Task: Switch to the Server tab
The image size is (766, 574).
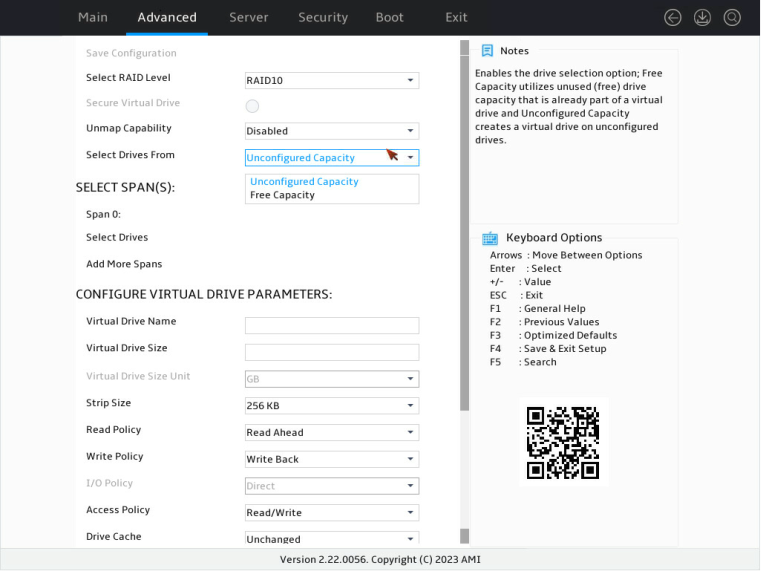Action: click(250, 18)
